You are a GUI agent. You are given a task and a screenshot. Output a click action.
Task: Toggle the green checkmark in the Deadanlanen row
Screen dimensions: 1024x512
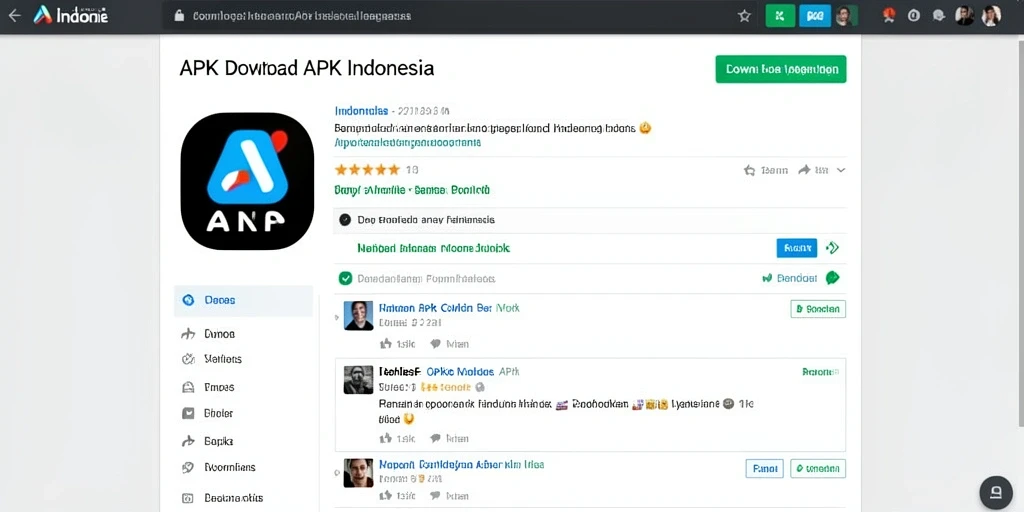(x=345, y=279)
